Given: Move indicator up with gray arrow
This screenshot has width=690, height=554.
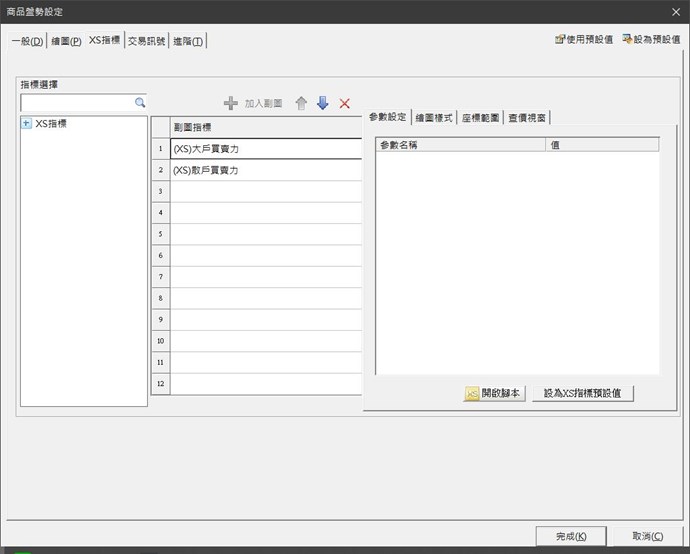Looking at the screenshot, I should [301, 103].
